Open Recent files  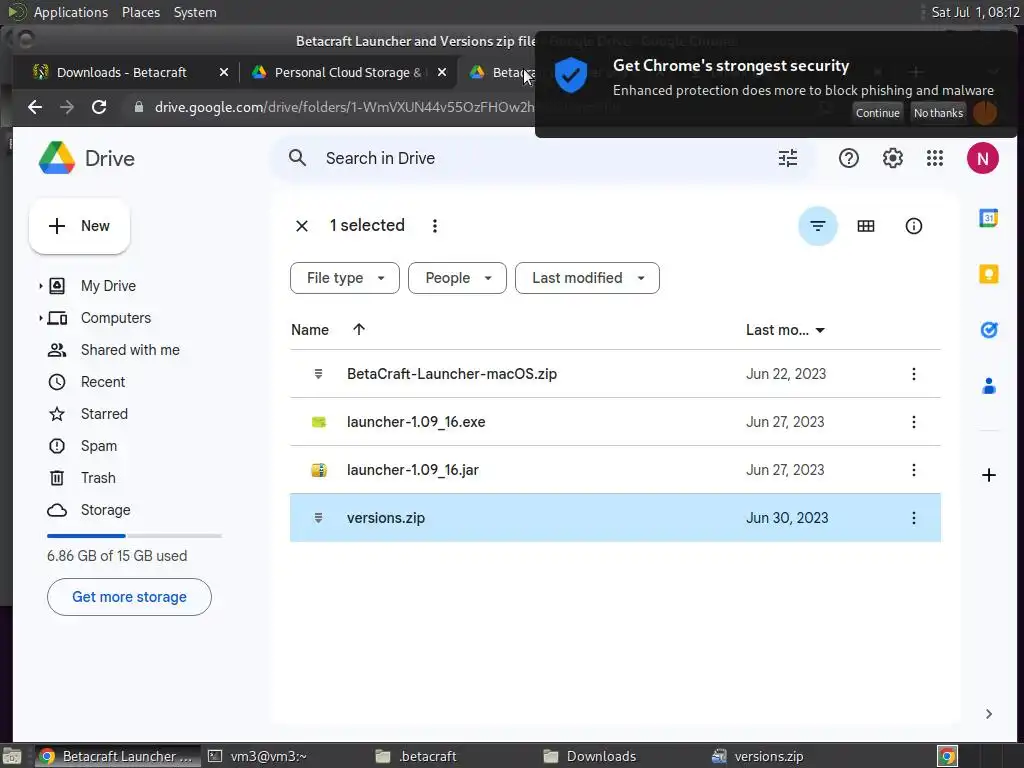tap(103, 382)
